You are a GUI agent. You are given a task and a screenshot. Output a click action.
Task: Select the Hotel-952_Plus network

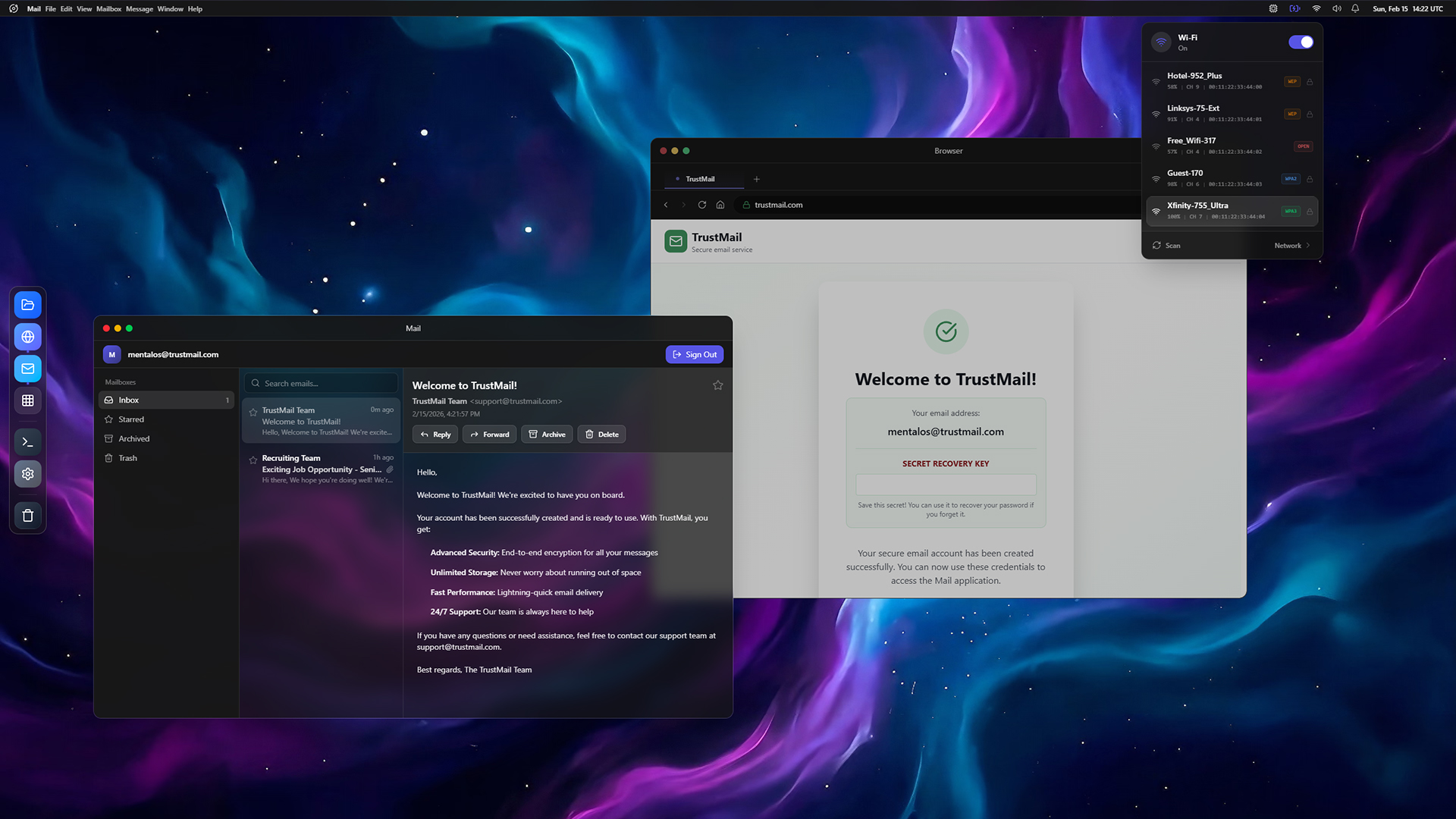[x=1232, y=81]
